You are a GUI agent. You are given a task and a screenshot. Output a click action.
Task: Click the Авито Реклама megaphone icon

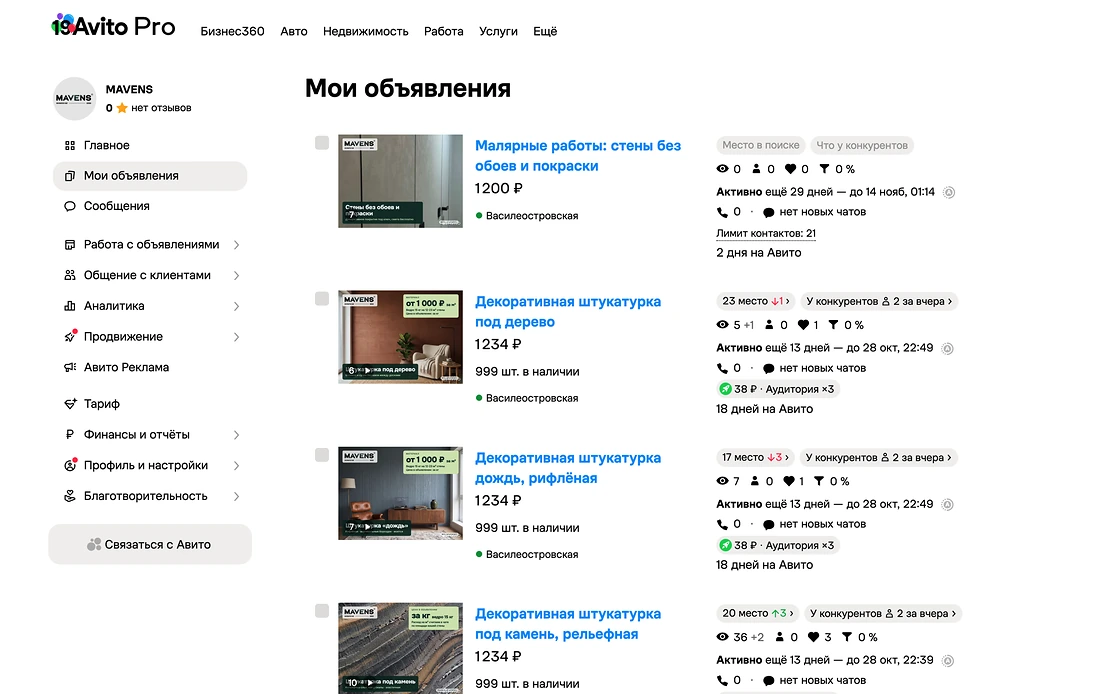70,368
